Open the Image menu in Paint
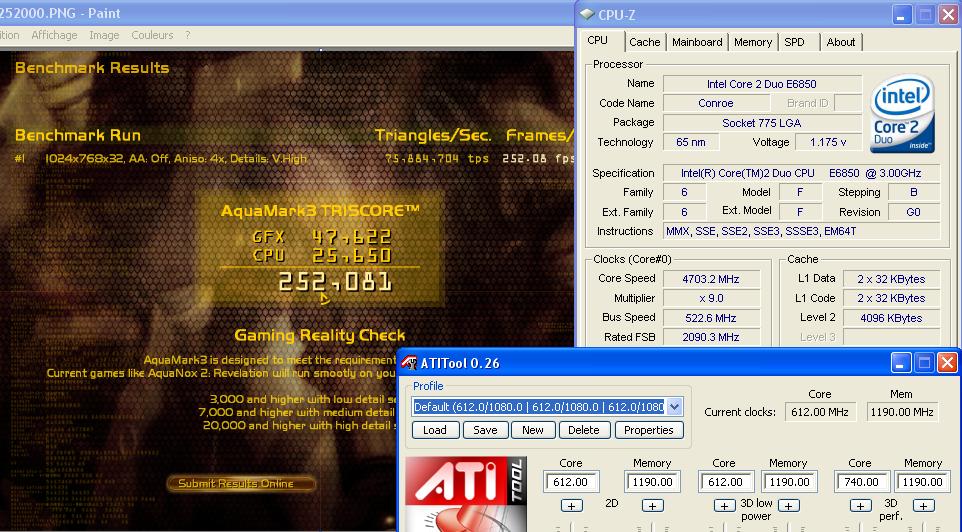Viewport: 962px width, 532px height. (104, 35)
